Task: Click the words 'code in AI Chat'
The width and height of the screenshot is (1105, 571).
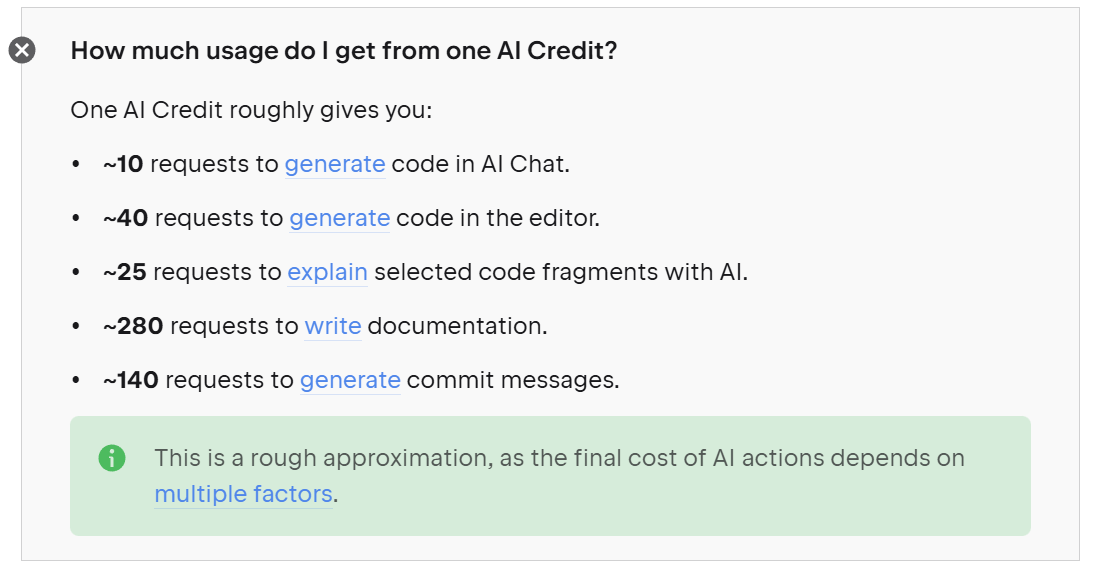Action: (480, 164)
